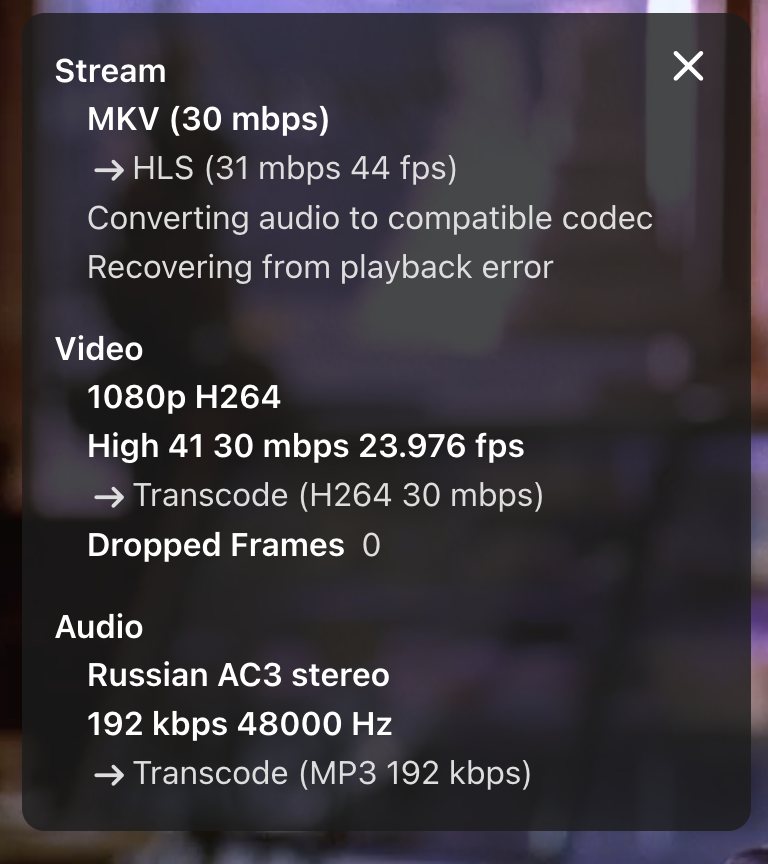Expand the Audio section header
Image resolution: width=768 pixels, height=864 pixels.
coord(100,626)
